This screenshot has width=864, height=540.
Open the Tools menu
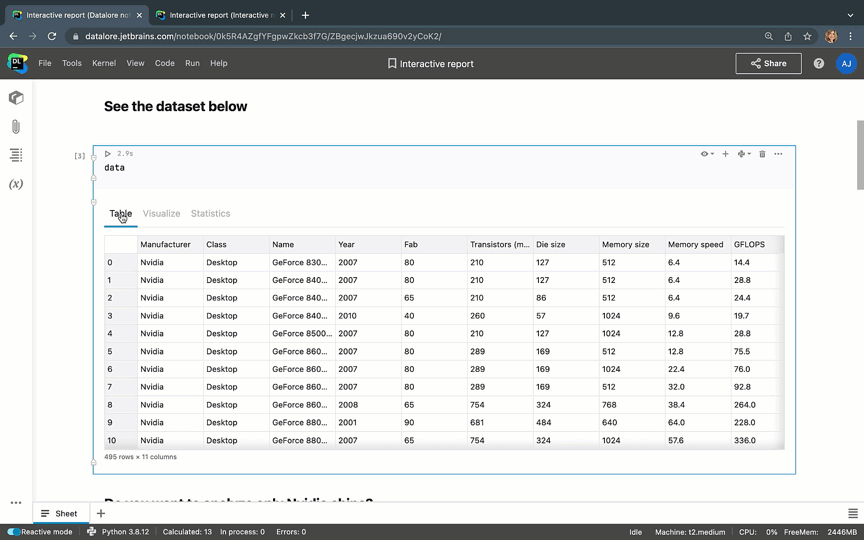(x=72, y=63)
